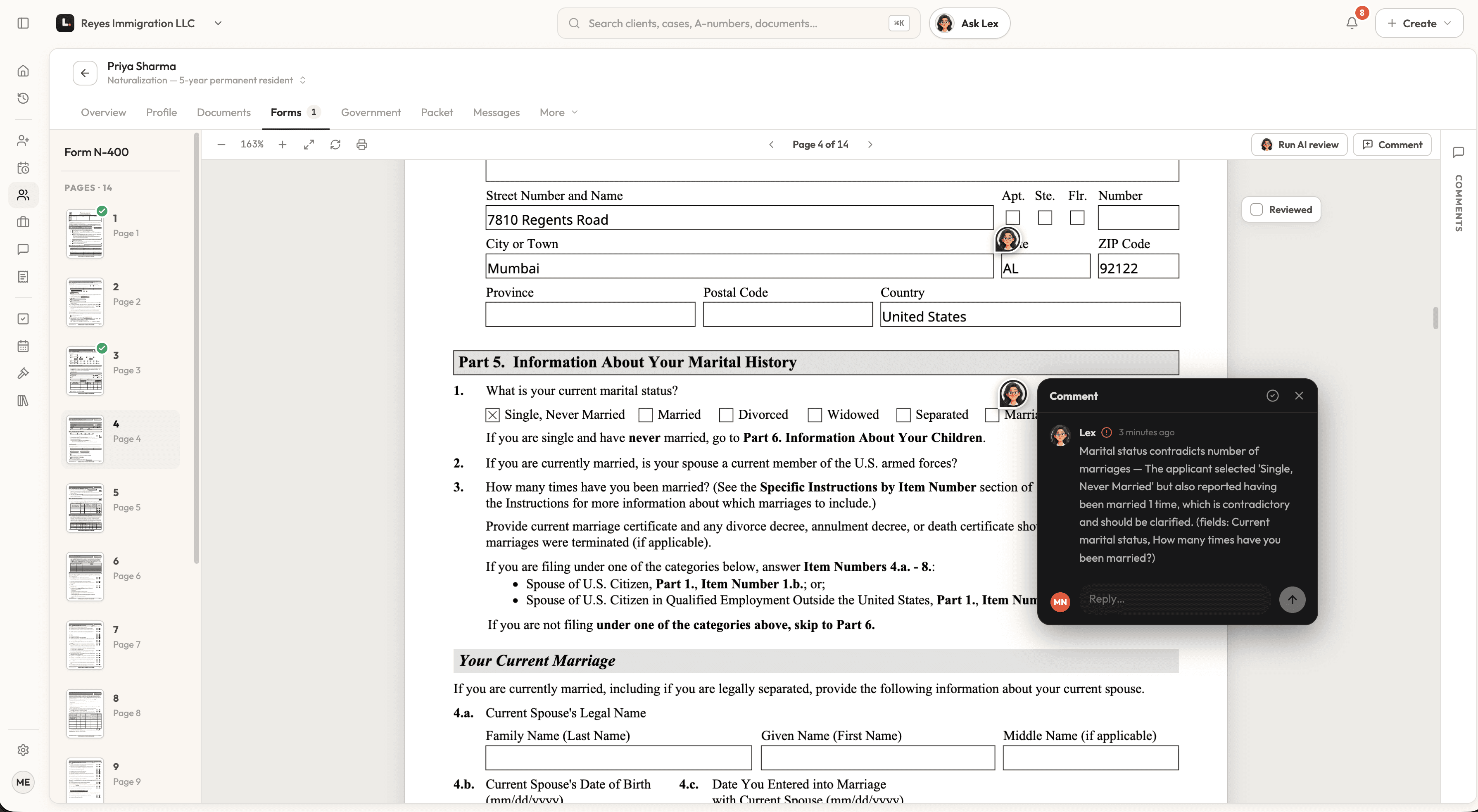Click the Street Number field with 7810 Regents Road
1478x812 pixels.
pos(739,218)
